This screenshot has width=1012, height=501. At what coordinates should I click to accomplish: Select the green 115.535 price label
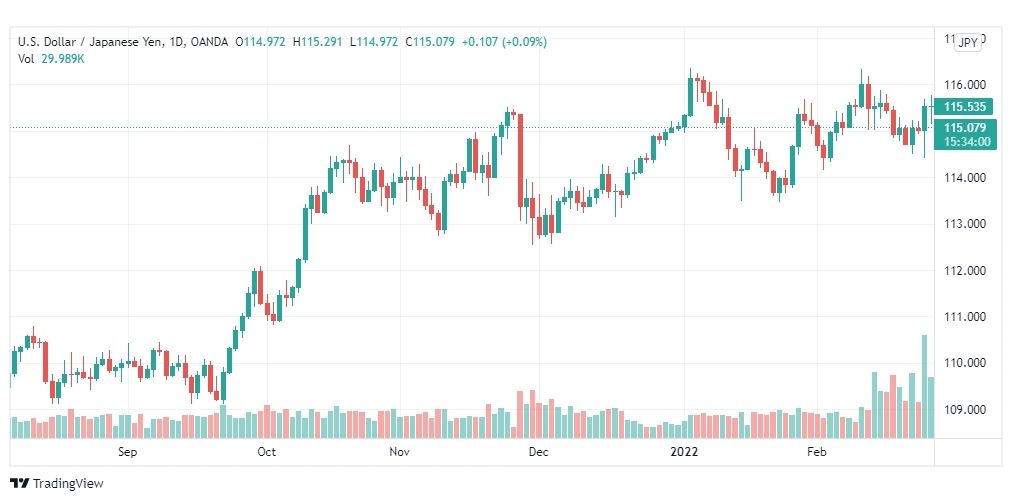pos(964,107)
